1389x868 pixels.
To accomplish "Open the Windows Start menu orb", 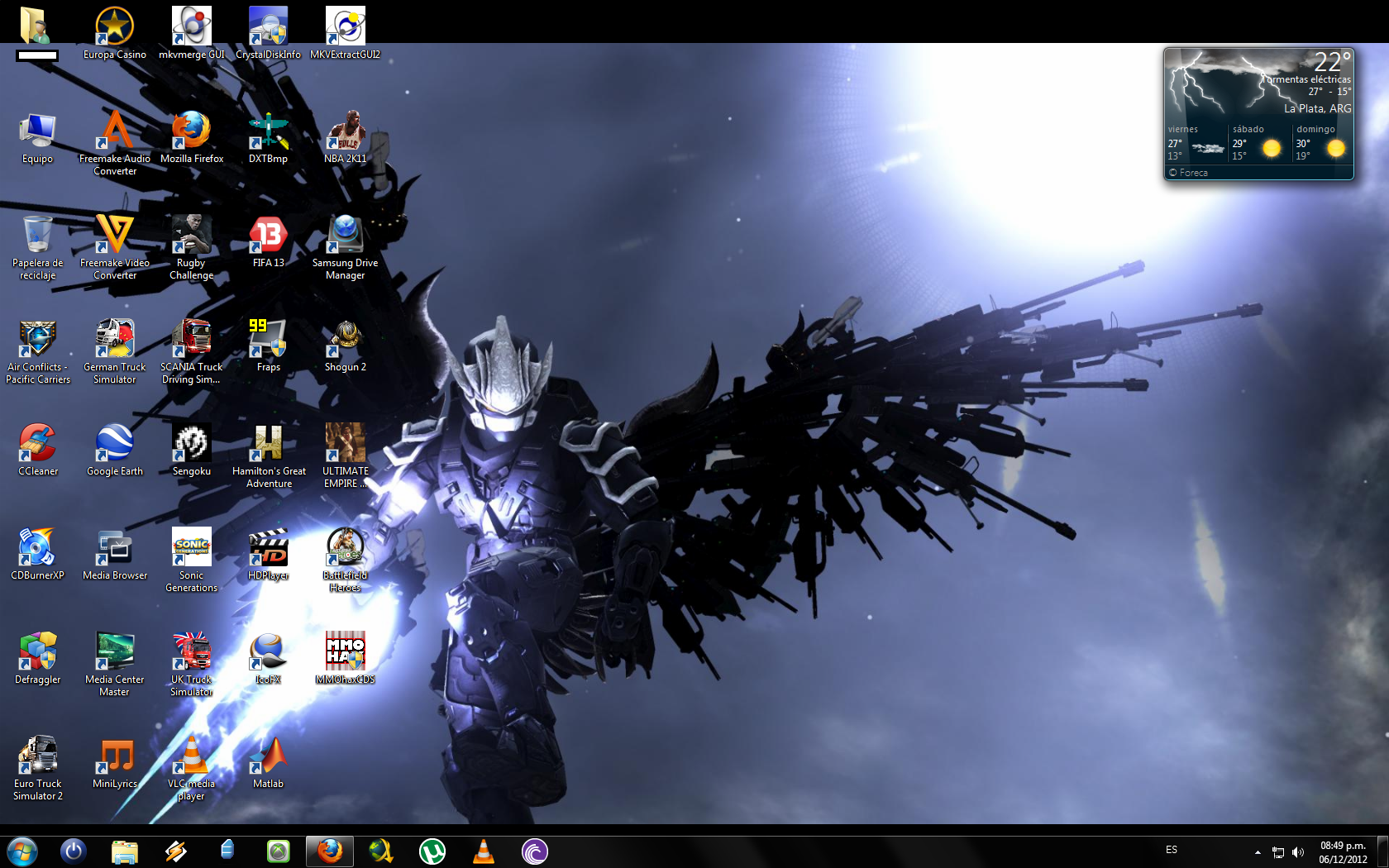I will coord(22,851).
